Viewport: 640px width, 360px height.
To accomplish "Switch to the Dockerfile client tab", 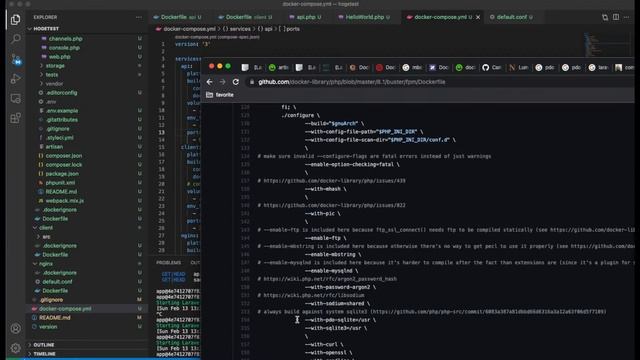I will [245, 17].
